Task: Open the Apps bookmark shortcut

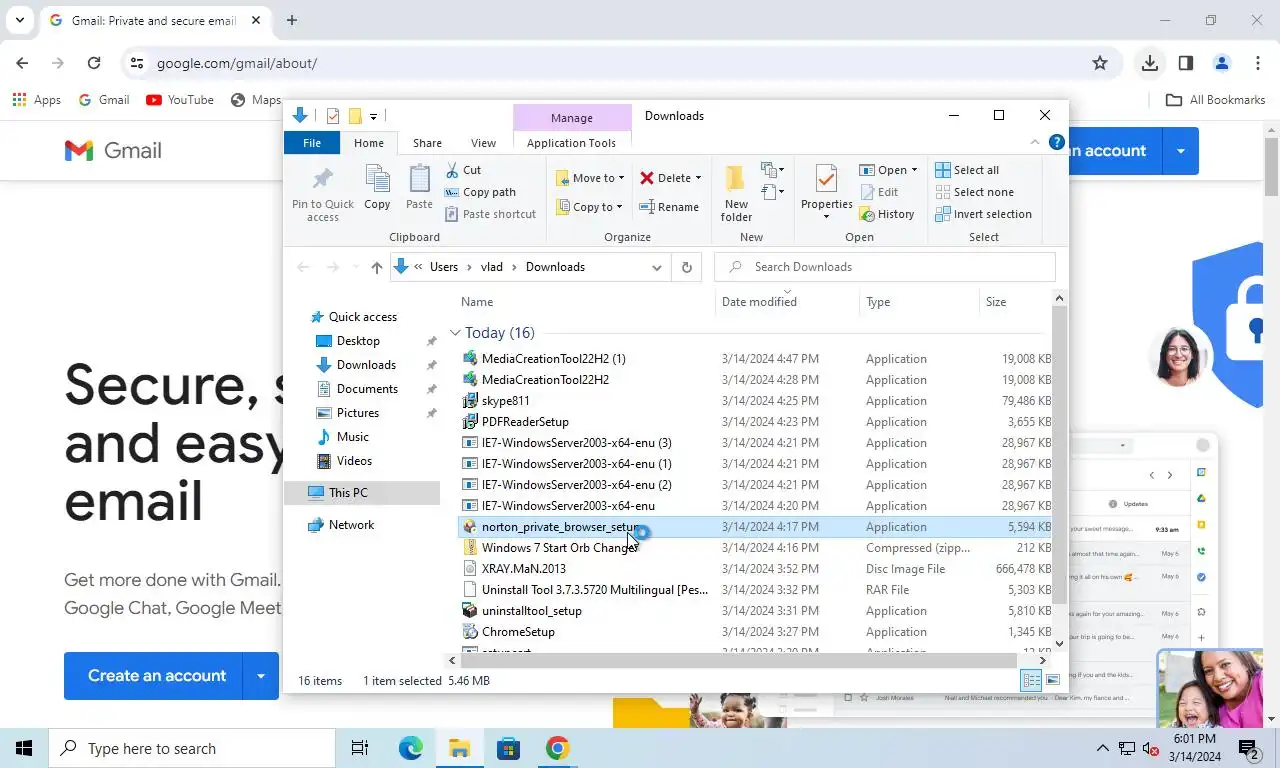Action: (36, 100)
